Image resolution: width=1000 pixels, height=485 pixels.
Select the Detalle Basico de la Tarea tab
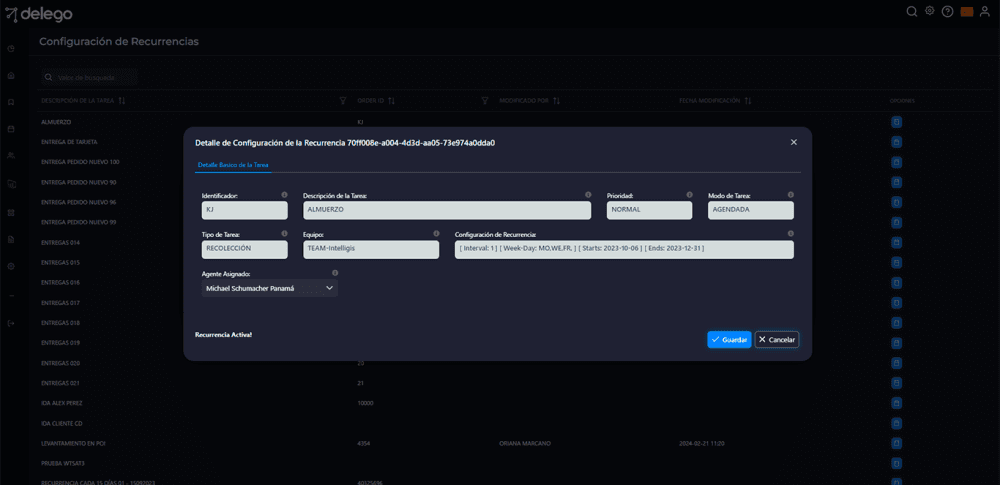pyautogui.click(x=232, y=165)
